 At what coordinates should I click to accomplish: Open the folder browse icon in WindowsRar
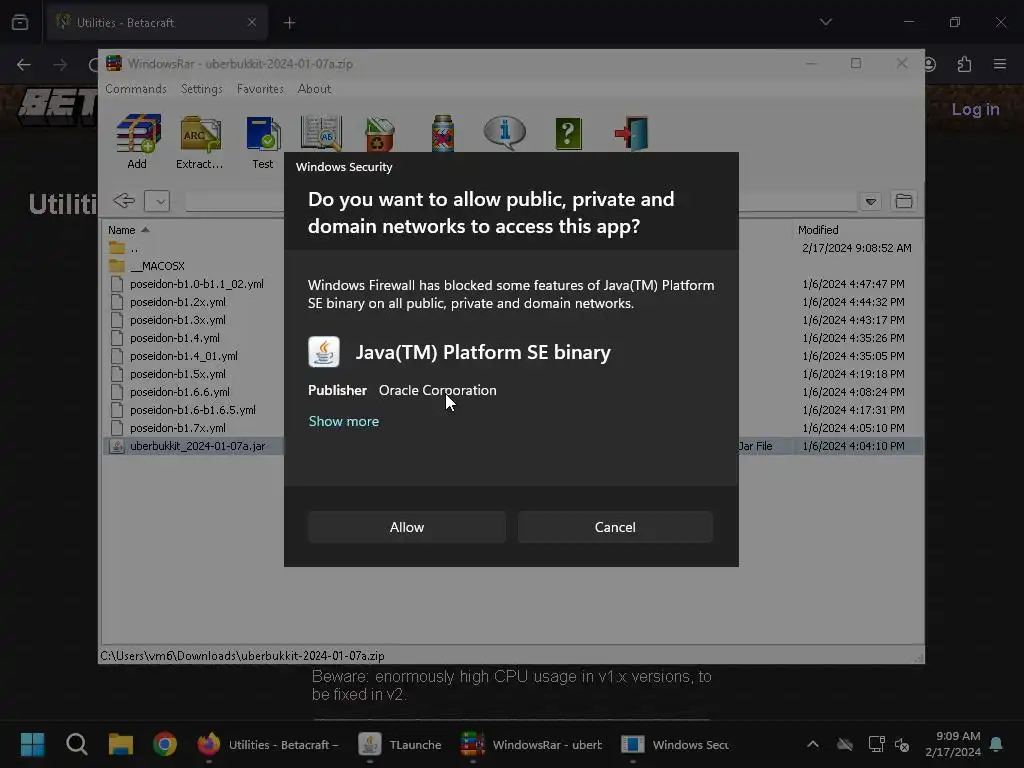coord(904,200)
